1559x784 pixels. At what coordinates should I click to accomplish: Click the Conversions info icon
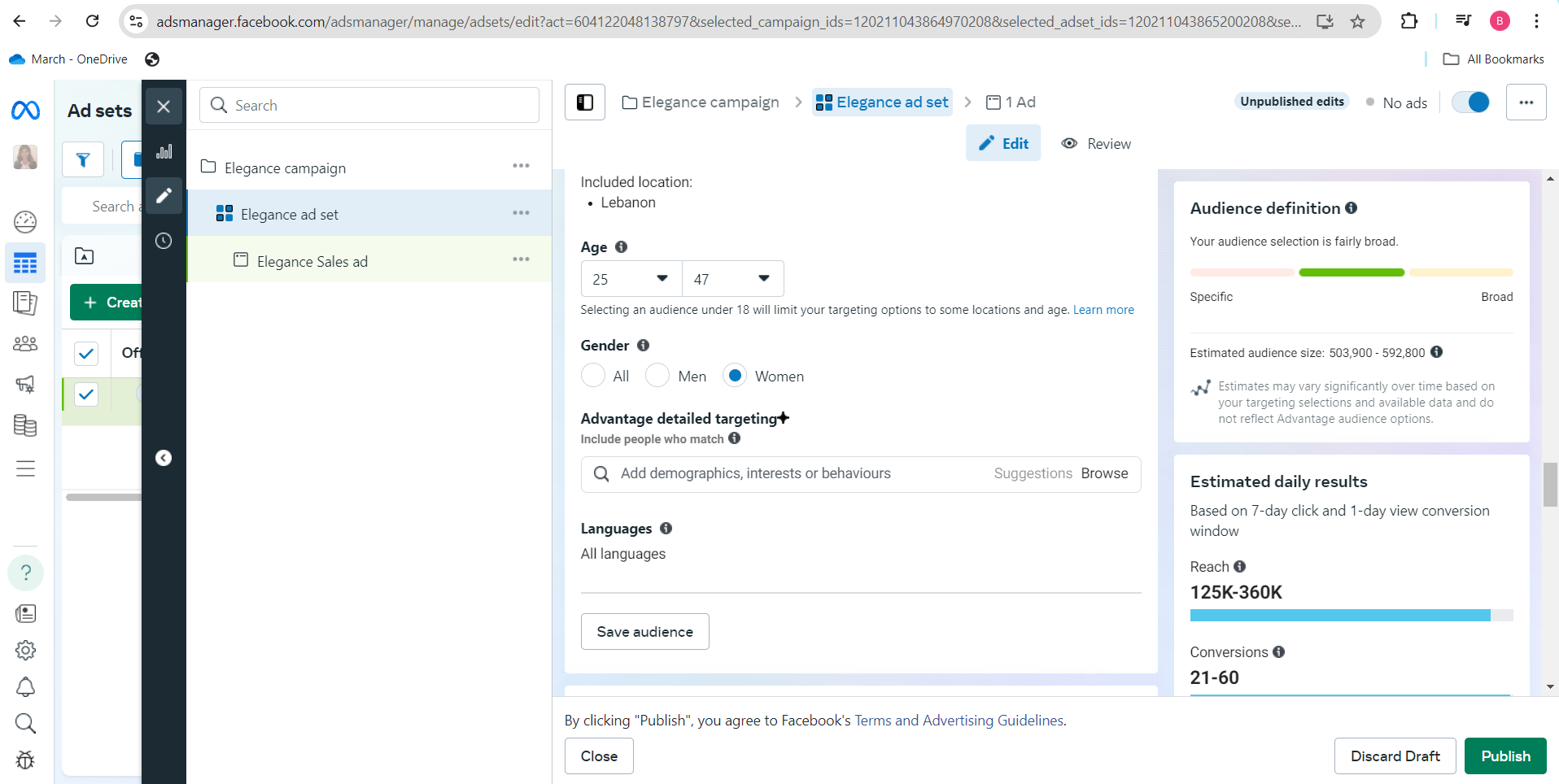[x=1278, y=651]
